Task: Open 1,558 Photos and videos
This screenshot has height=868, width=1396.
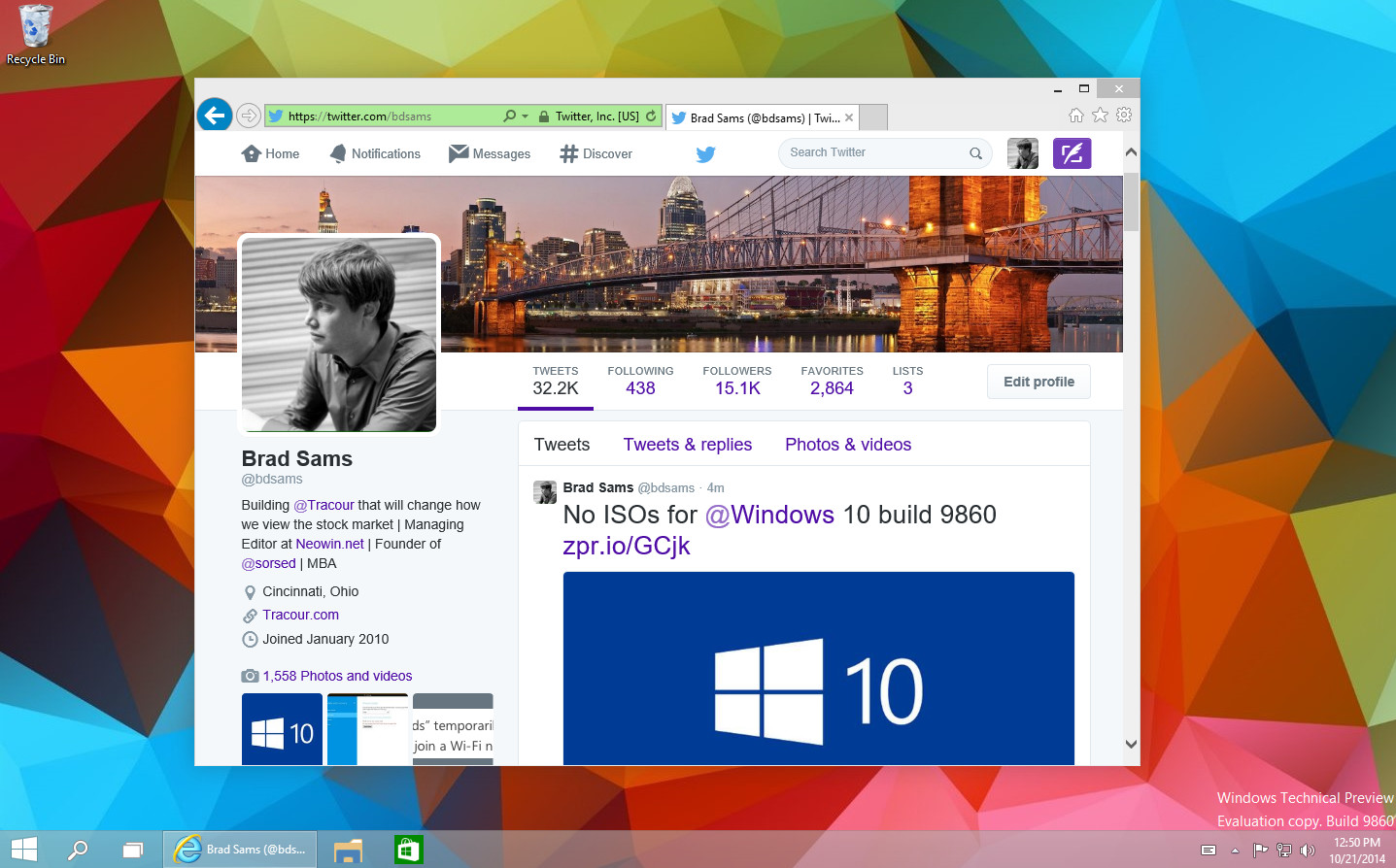Action: pyautogui.click(x=337, y=676)
